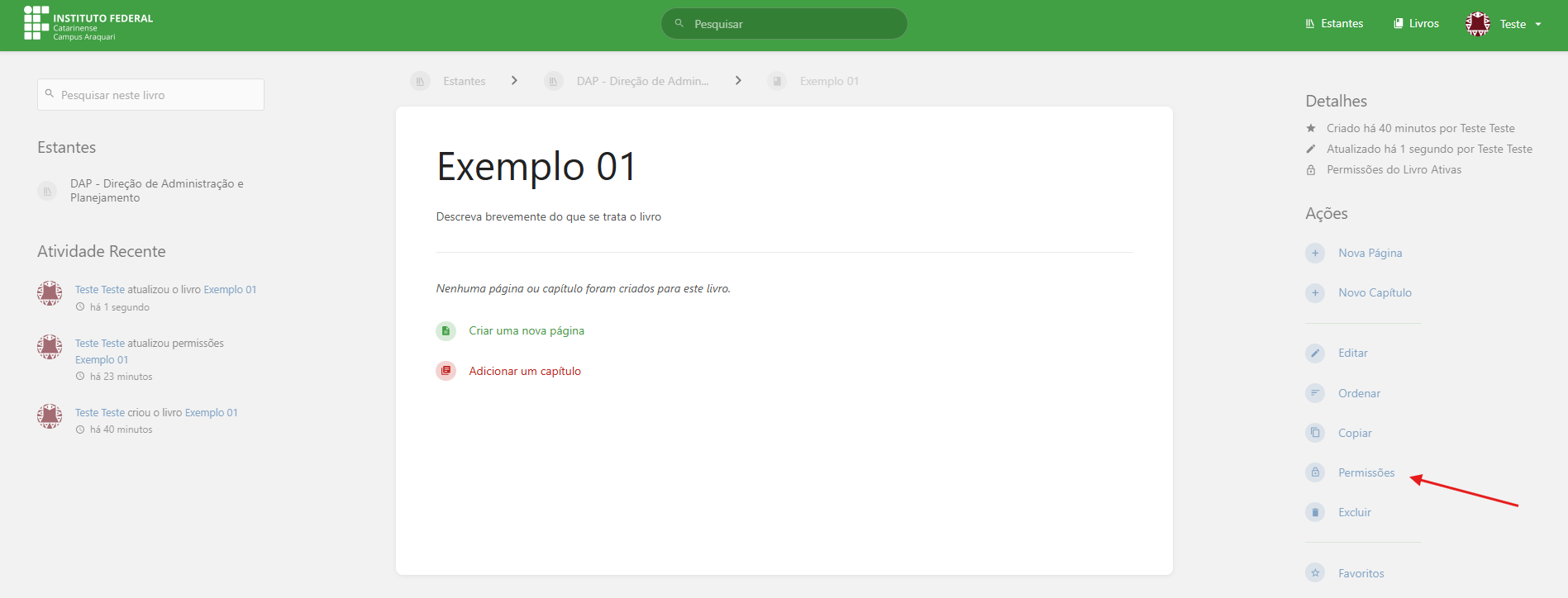Screen dimensions: 1568x598
Task: Open DAP - Direção de Admin breadcrumb
Action: tap(641, 81)
